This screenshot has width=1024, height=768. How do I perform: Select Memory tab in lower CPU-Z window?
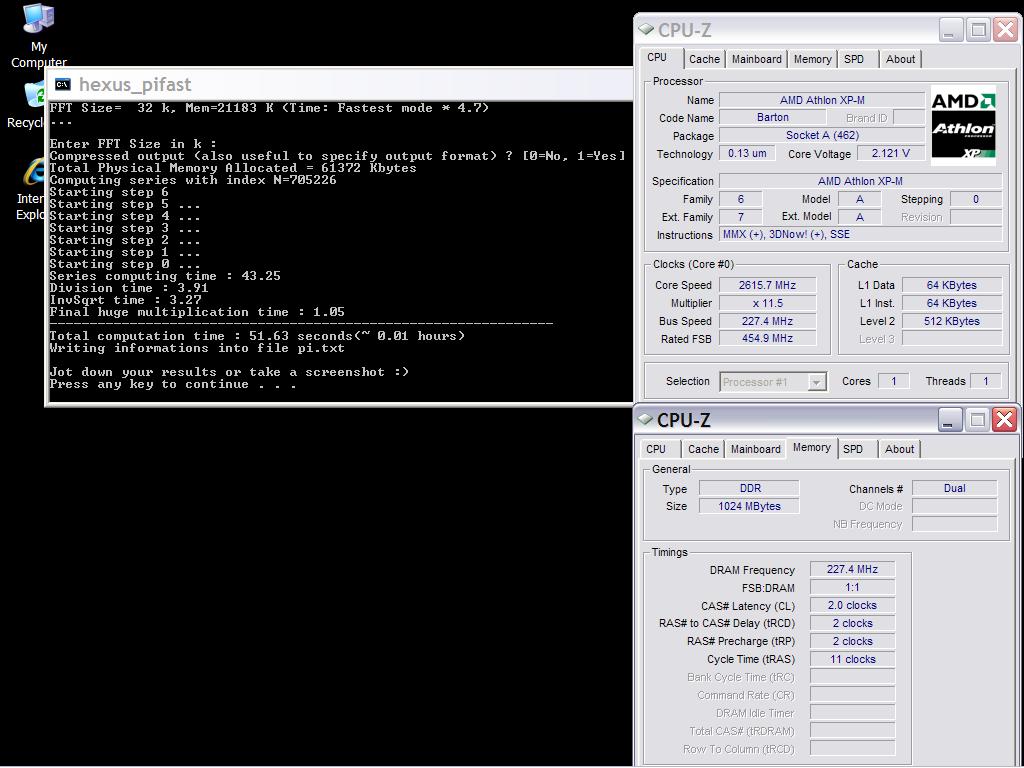pos(812,447)
